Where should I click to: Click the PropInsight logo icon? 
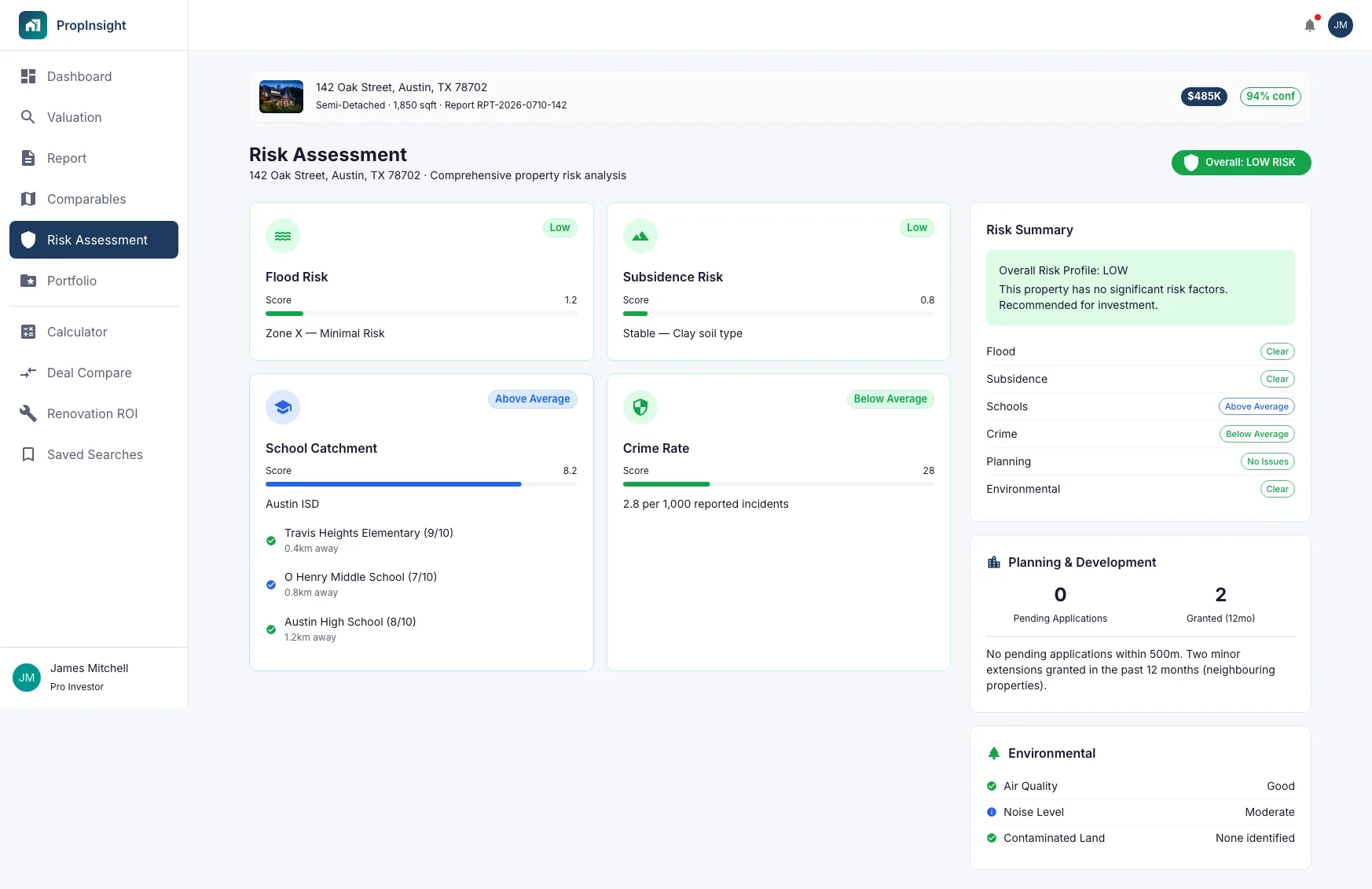(33, 25)
